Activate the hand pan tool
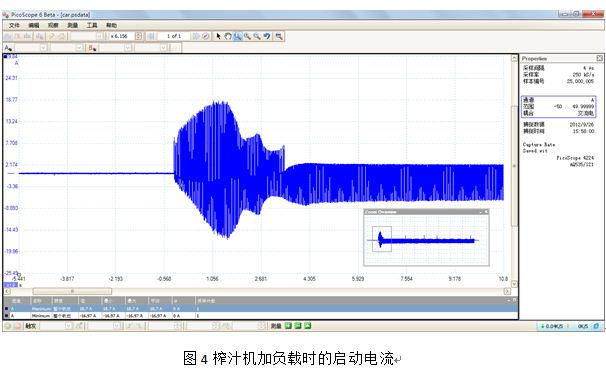The width and height of the screenshot is (606, 377). (228, 36)
